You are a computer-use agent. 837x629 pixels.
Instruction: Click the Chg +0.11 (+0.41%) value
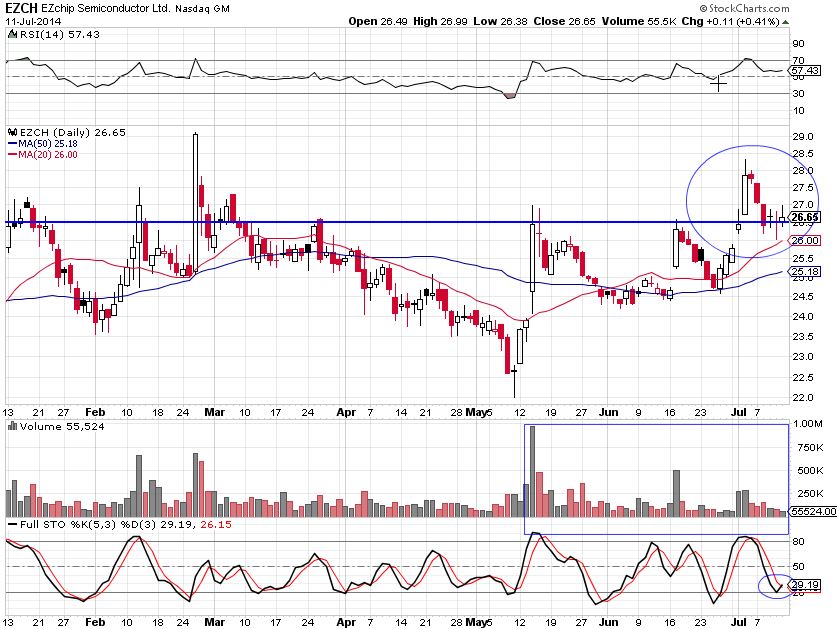click(x=731, y=22)
